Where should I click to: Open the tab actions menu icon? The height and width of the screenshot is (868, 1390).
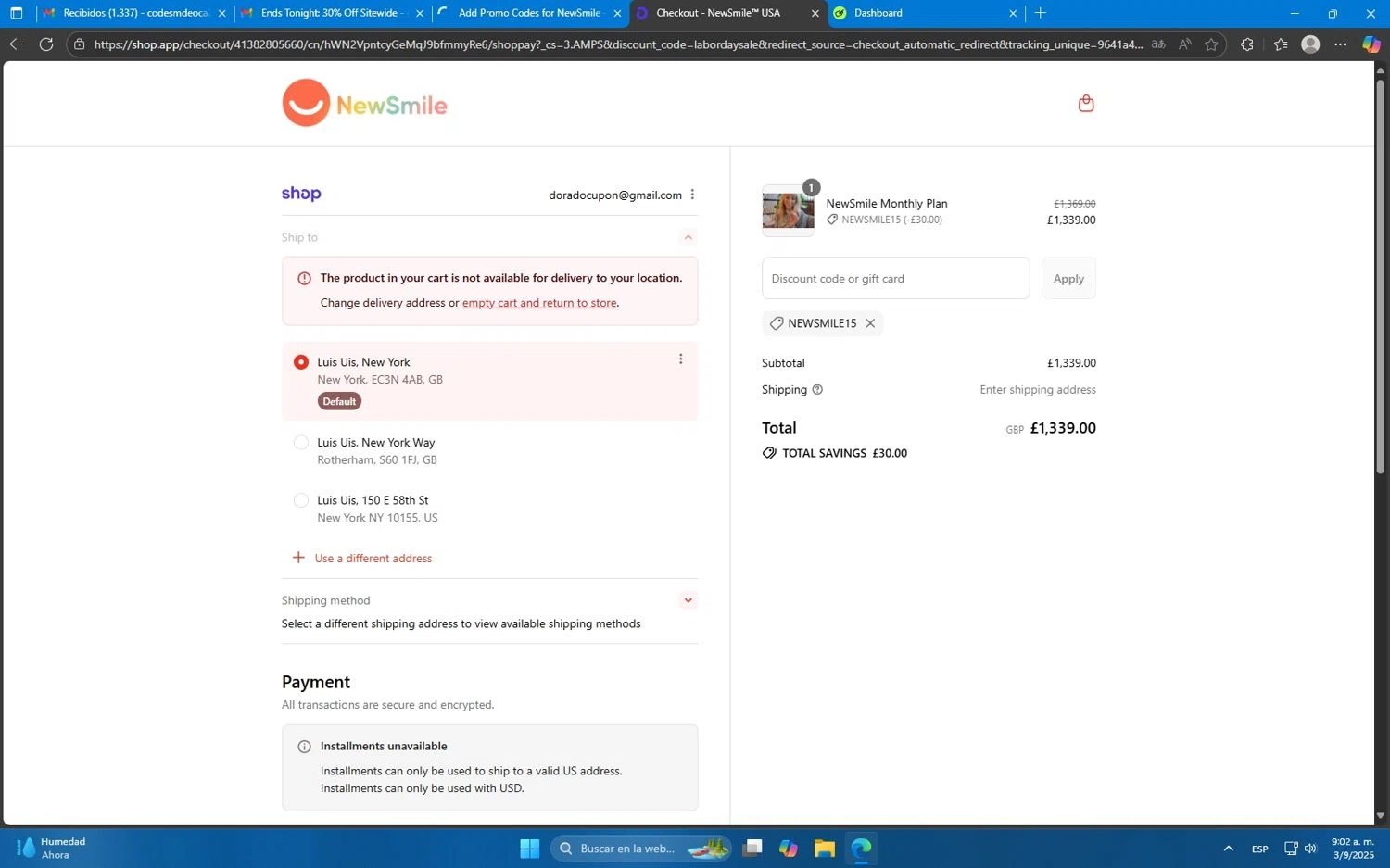tap(16, 13)
